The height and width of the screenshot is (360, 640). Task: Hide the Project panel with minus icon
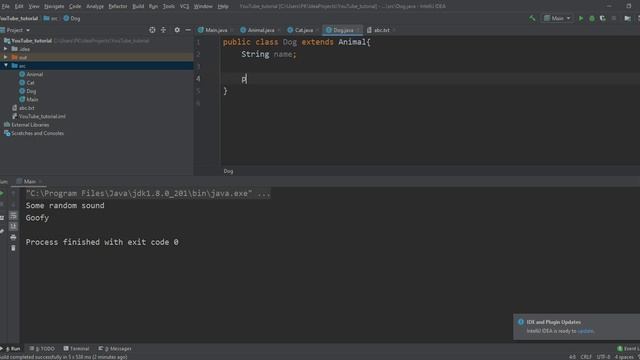188,30
